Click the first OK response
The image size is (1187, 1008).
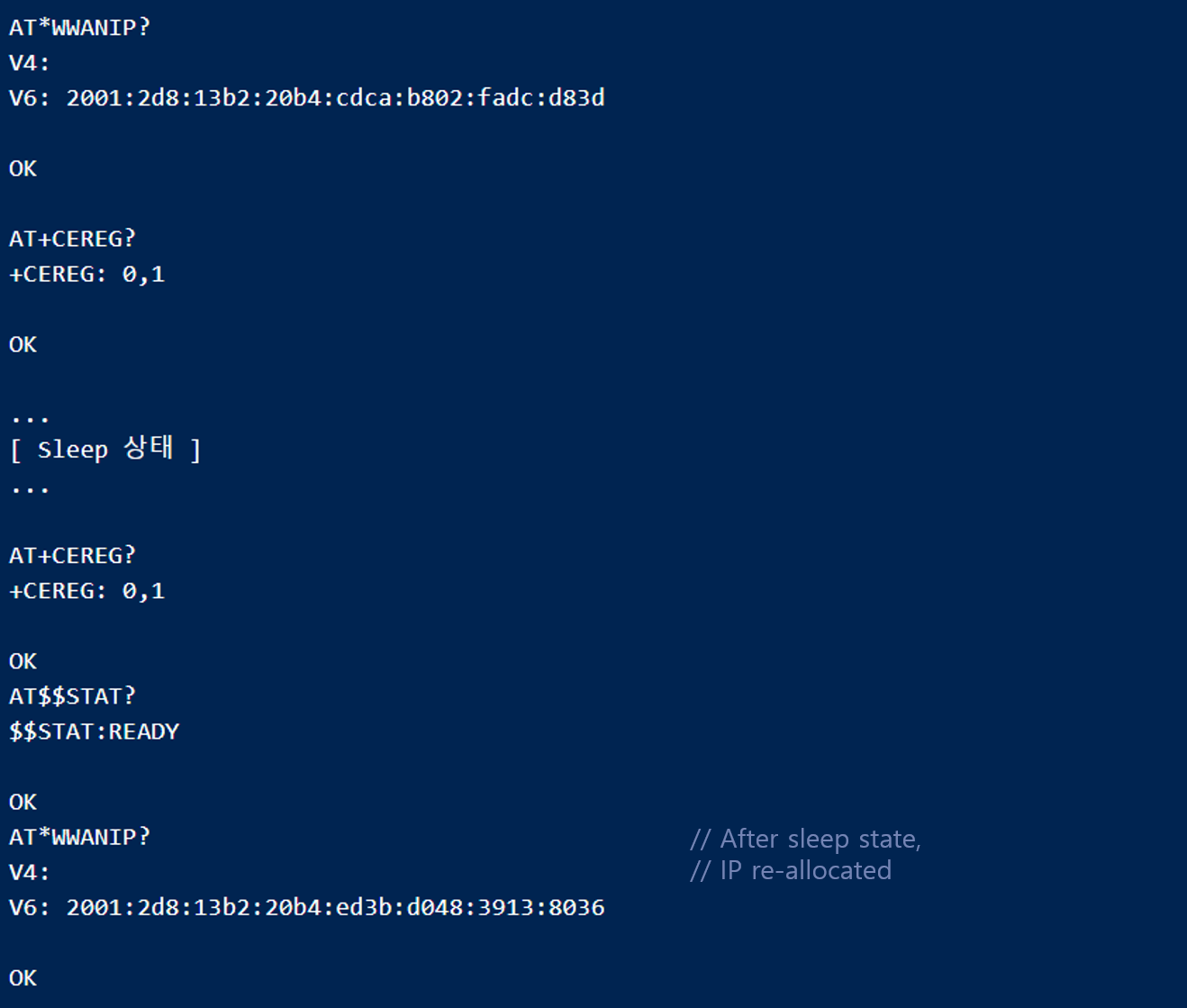tap(23, 168)
